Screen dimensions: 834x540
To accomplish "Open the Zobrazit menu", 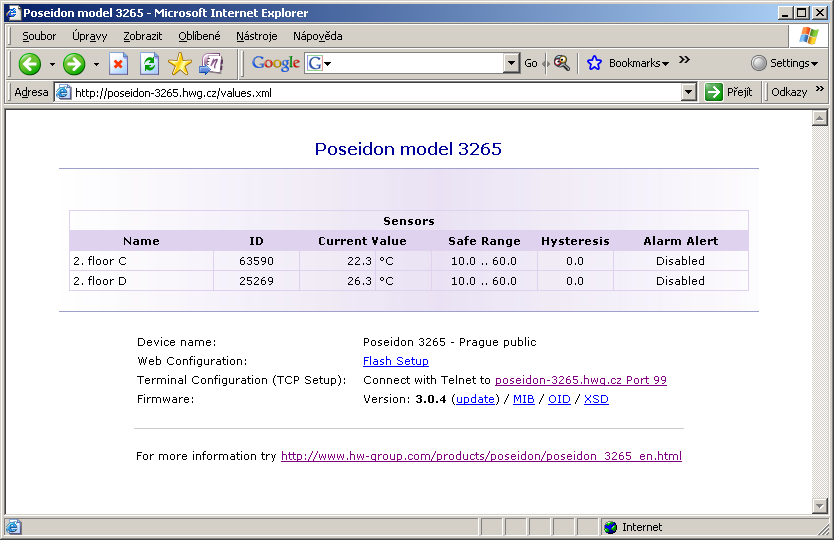I will tap(143, 36).
